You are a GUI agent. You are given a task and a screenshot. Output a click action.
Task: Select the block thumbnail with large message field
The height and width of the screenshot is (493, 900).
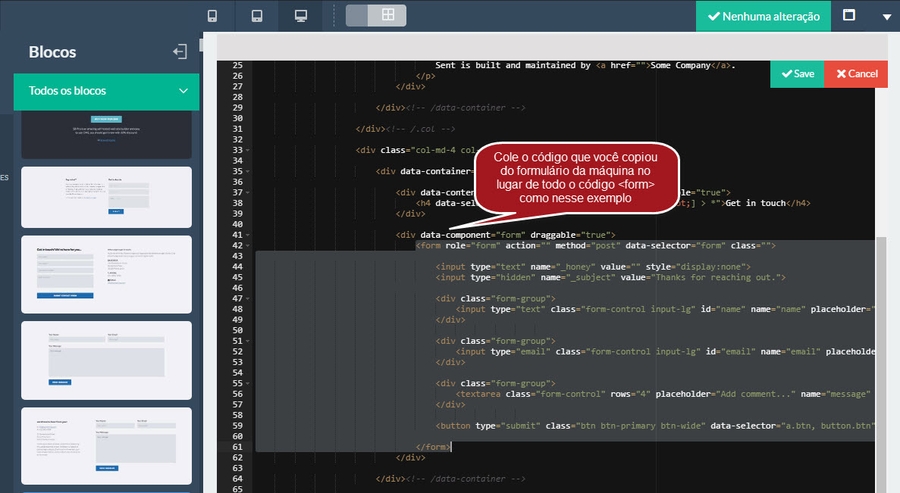click(106, 360)
